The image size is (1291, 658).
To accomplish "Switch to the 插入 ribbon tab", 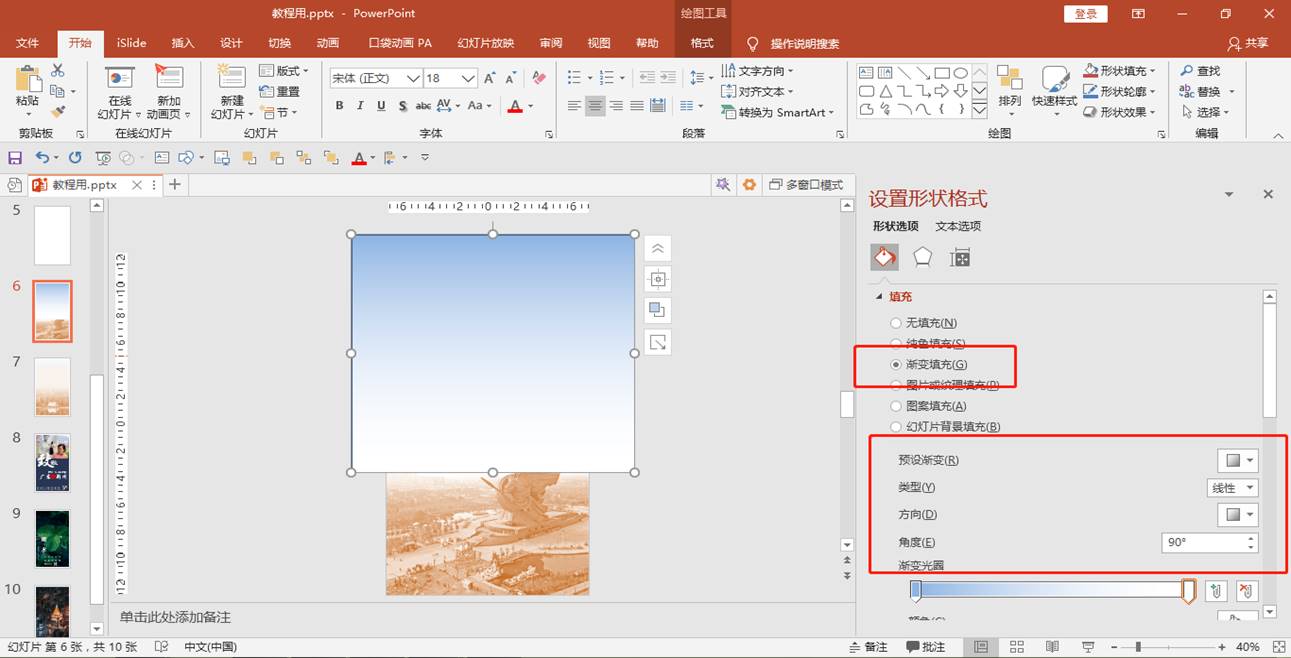I will pyautogui.click(x=183, y=43).
